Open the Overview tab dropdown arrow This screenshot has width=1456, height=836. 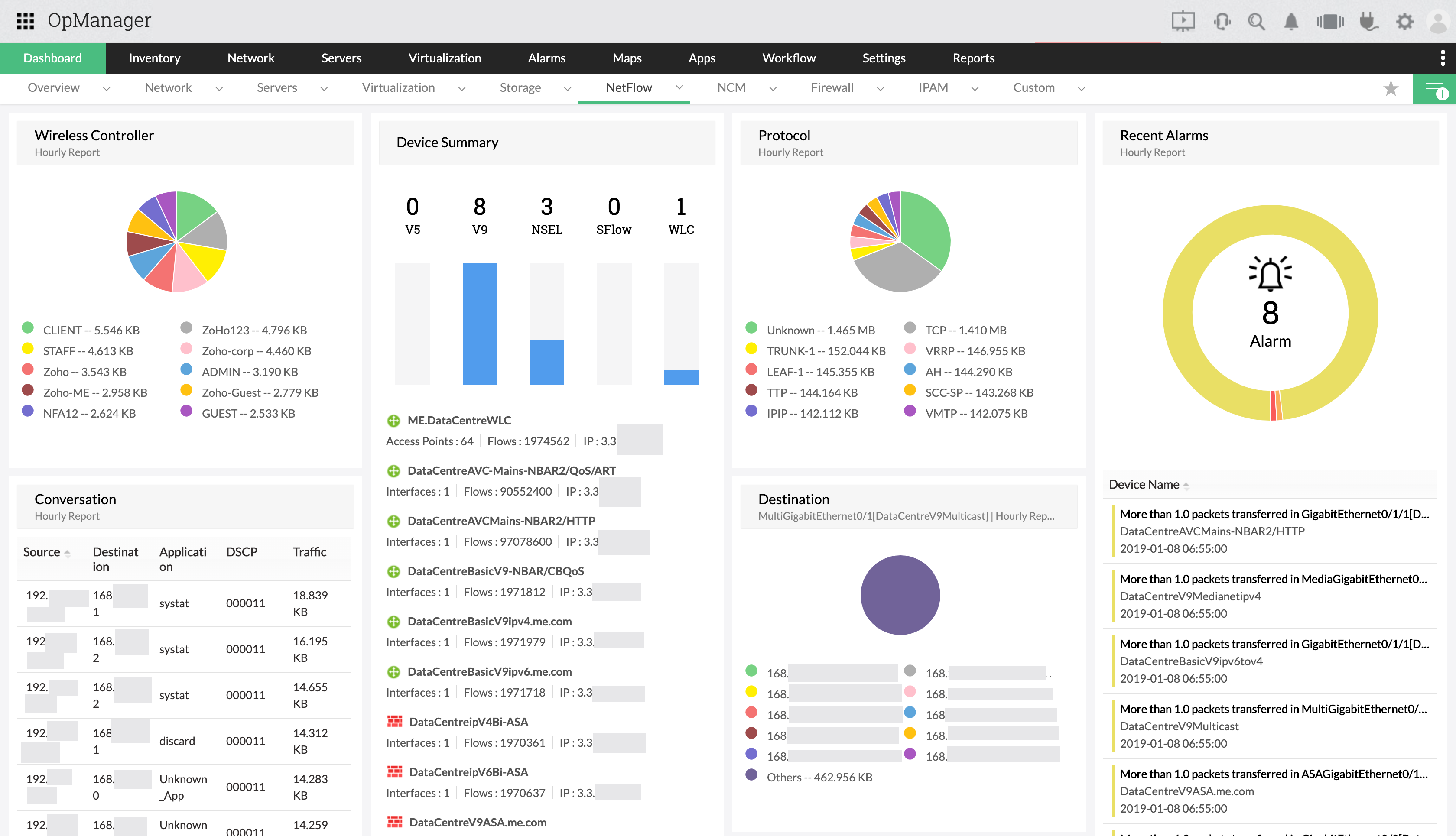click(x=106, y=88)
